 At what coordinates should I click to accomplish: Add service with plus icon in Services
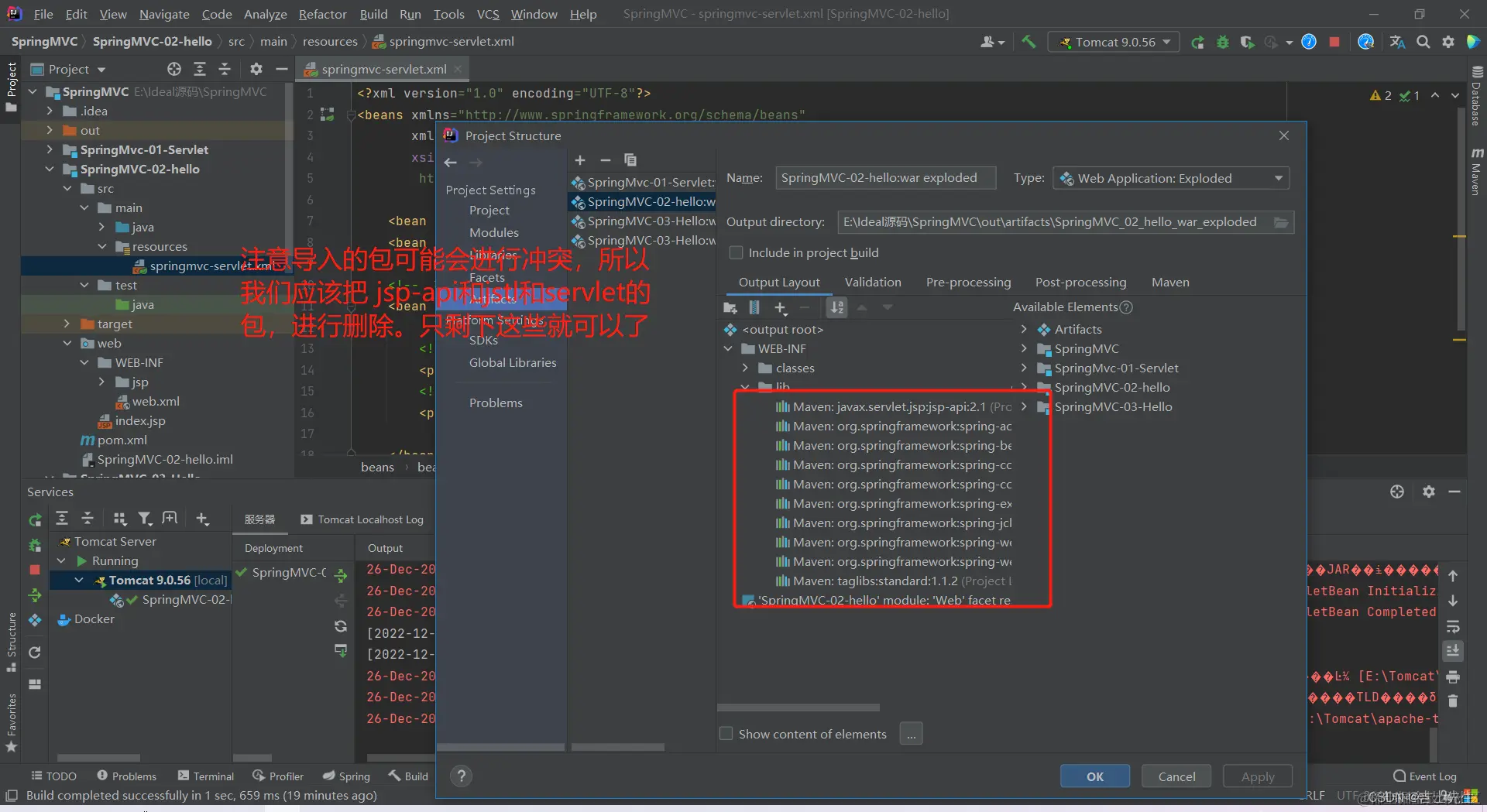(x=202, y=519)
